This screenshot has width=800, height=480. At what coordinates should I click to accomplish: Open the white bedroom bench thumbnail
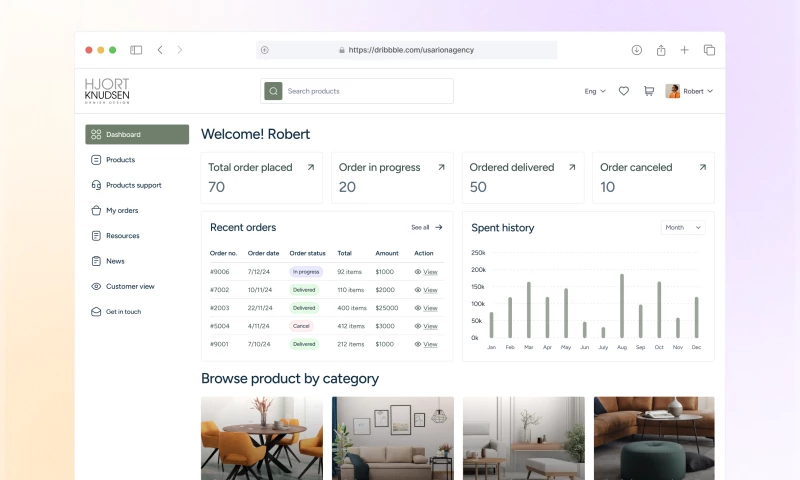point(524,438)
